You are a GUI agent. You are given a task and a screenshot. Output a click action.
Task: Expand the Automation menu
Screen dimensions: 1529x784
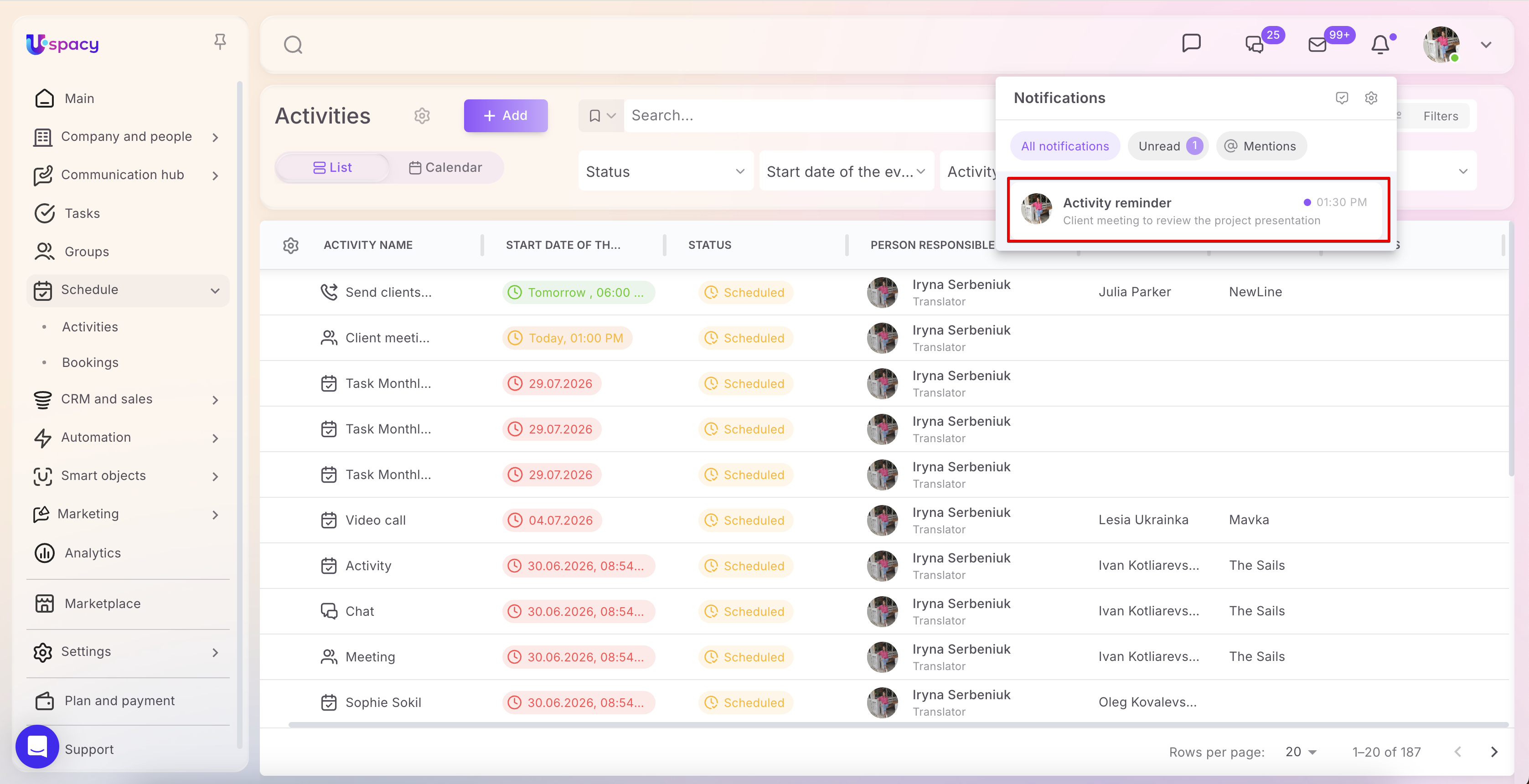point(128,438)
